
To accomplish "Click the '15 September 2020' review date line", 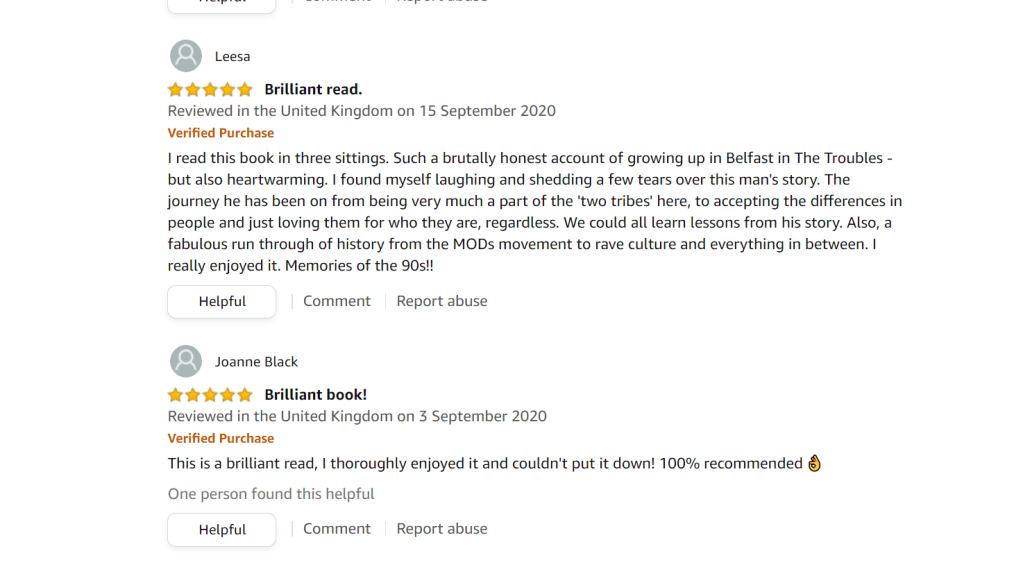I will 361,111.
